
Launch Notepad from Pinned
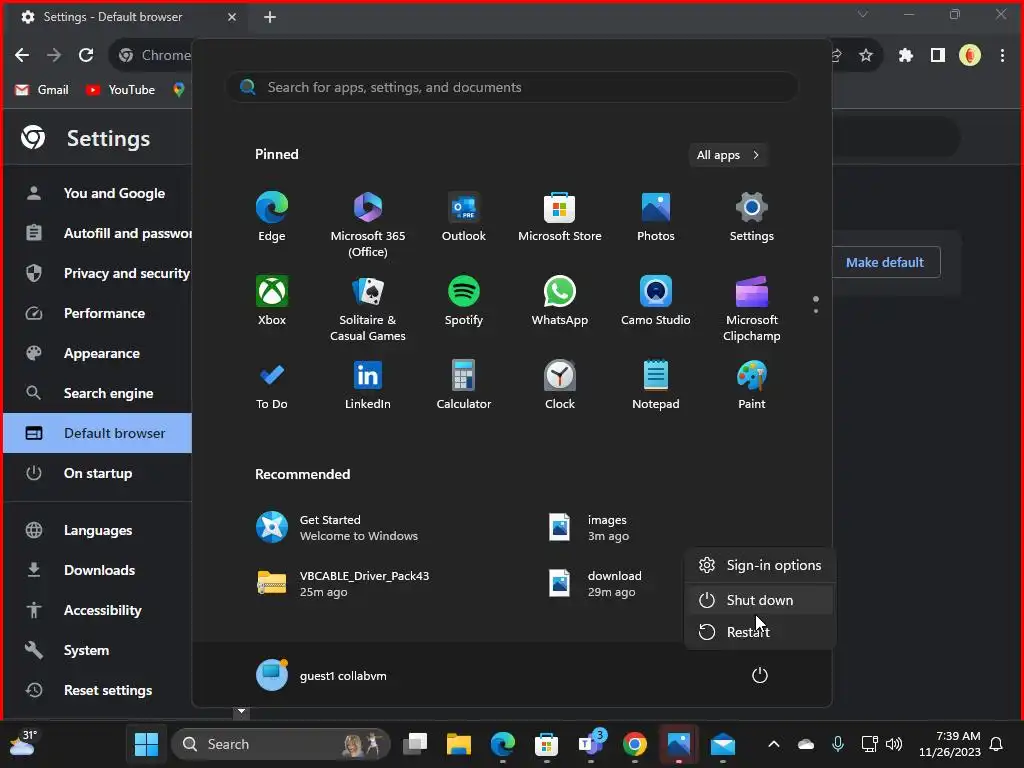[656, 385]
